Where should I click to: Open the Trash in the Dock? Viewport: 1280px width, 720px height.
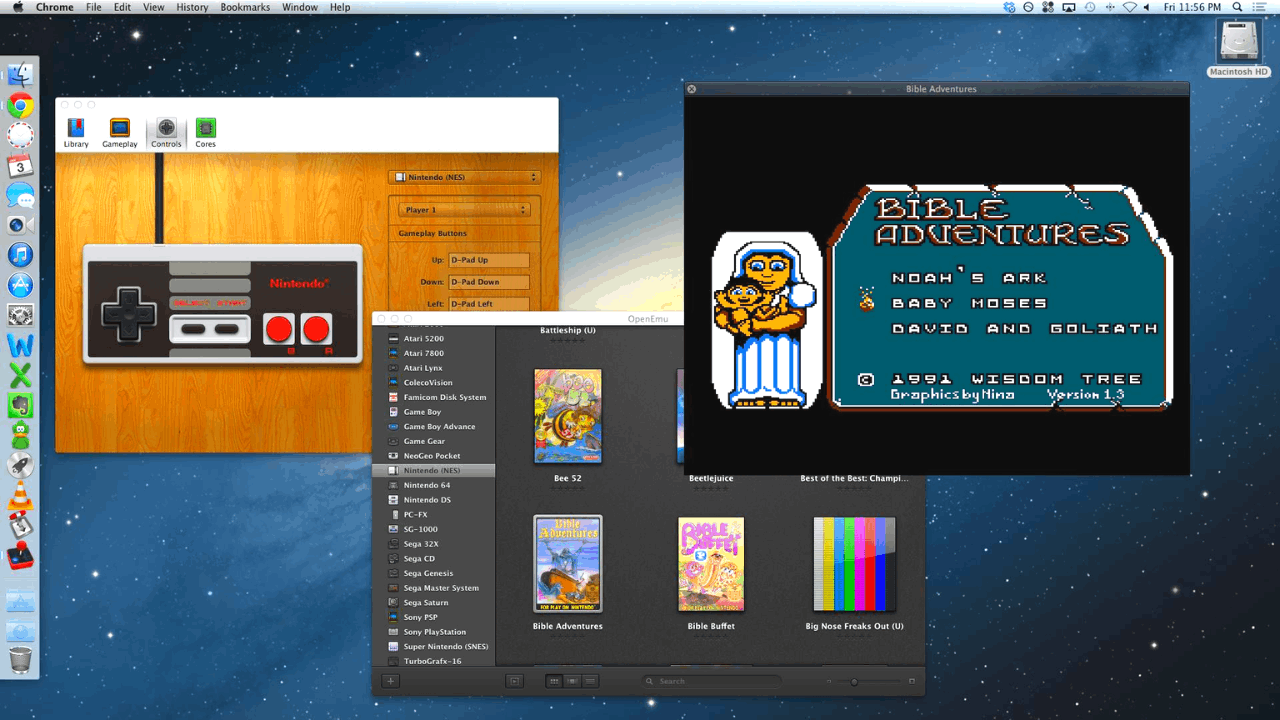(21, 661)
